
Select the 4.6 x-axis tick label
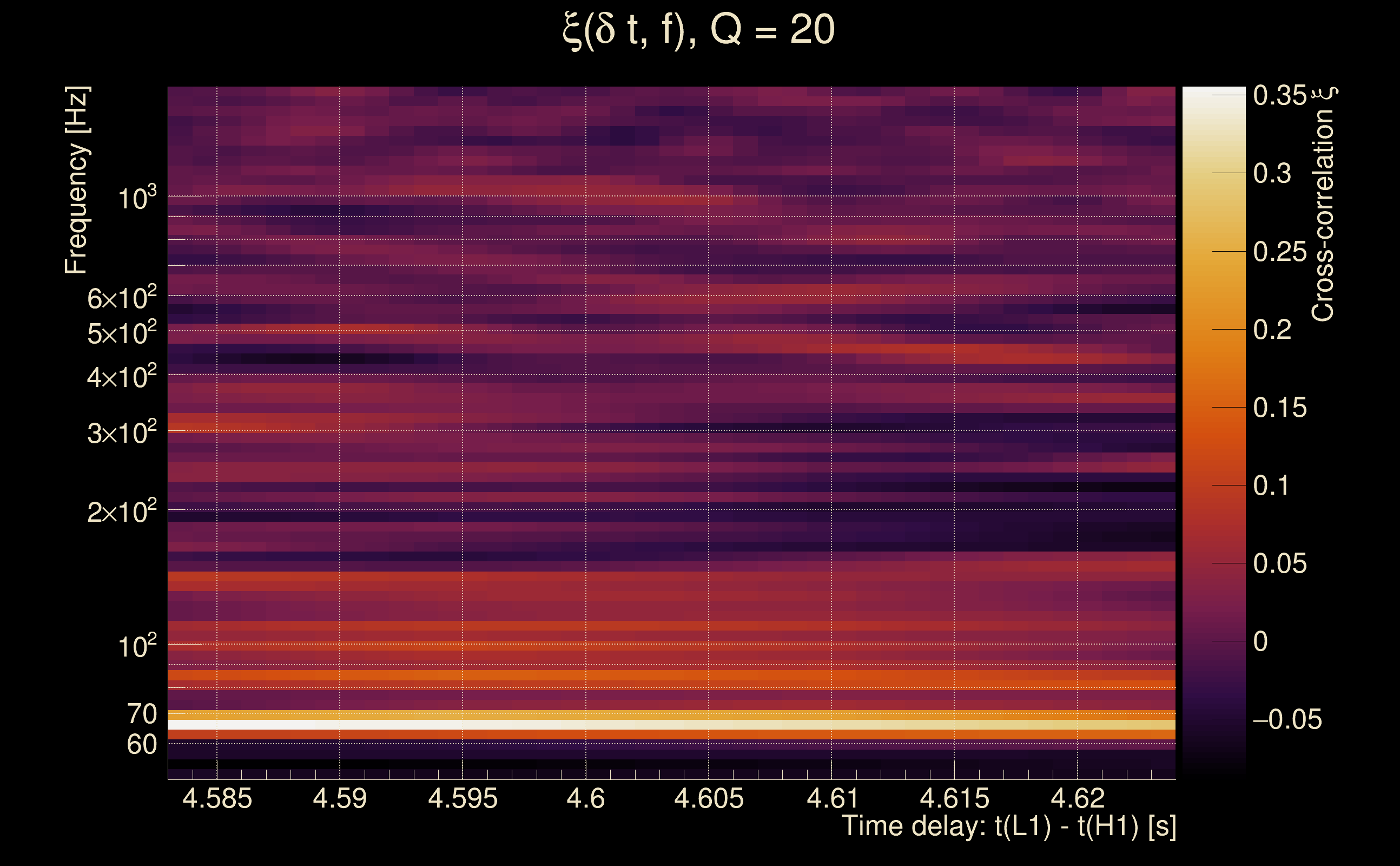click(x=585, y=798)
